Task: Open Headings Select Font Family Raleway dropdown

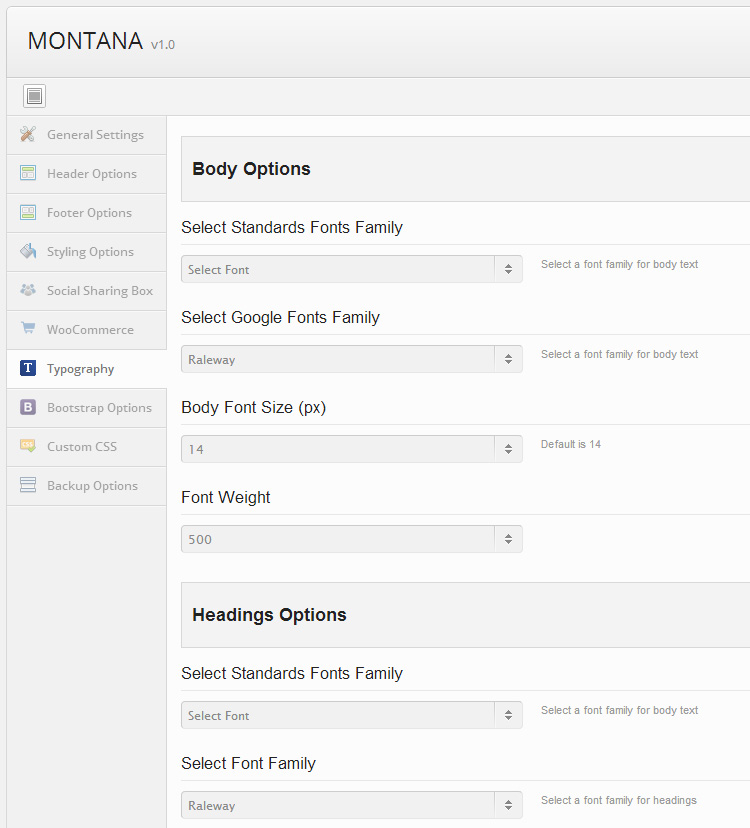Action: [x=351, y=805]
